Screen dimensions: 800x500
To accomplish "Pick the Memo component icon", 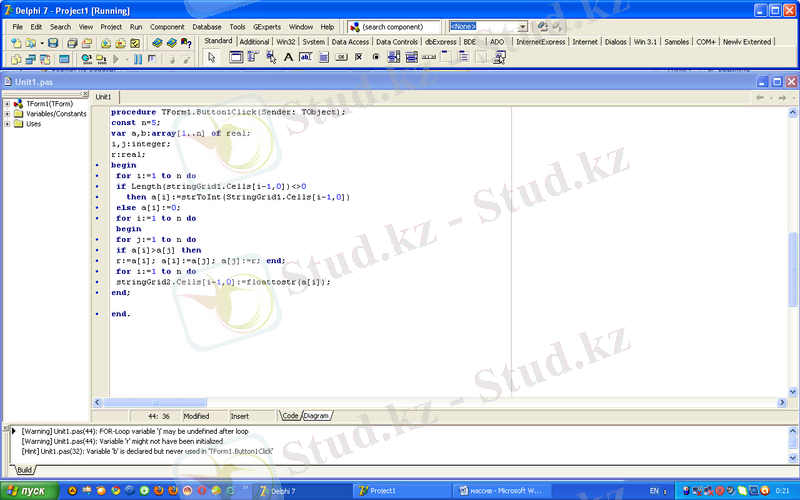I will coord(323,57).
